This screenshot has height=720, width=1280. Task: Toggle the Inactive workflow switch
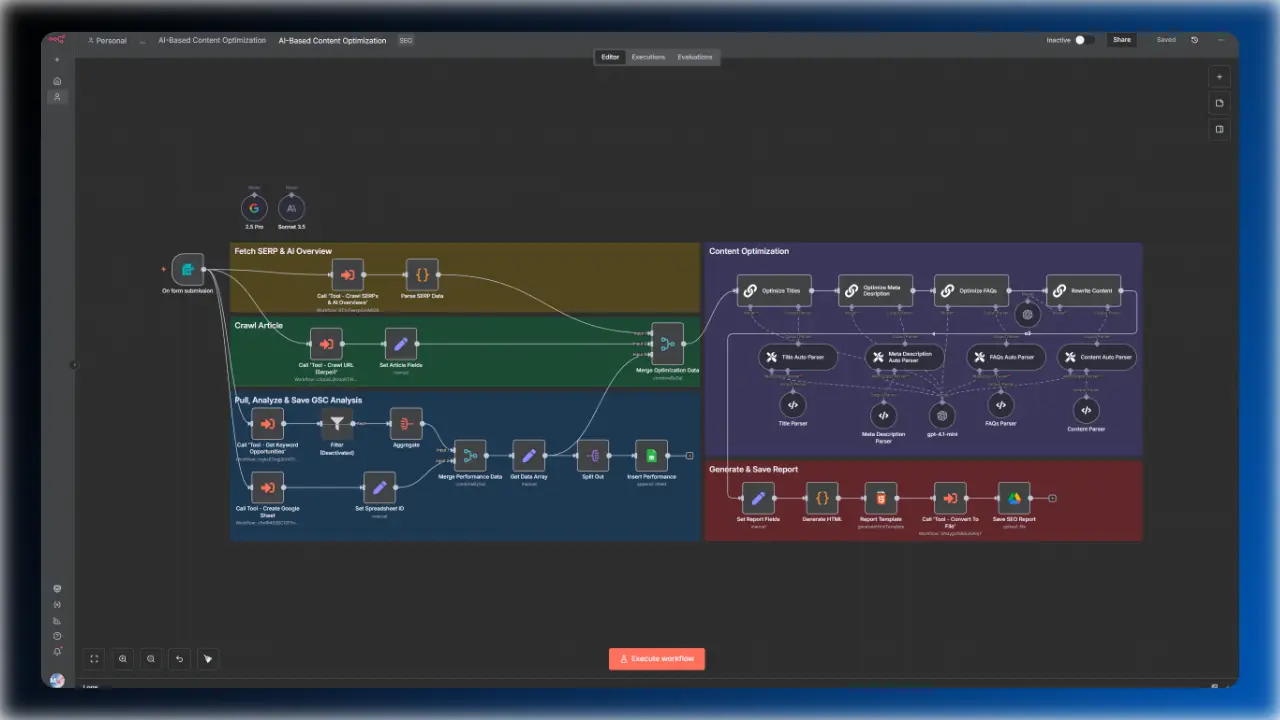point(1084,40)
